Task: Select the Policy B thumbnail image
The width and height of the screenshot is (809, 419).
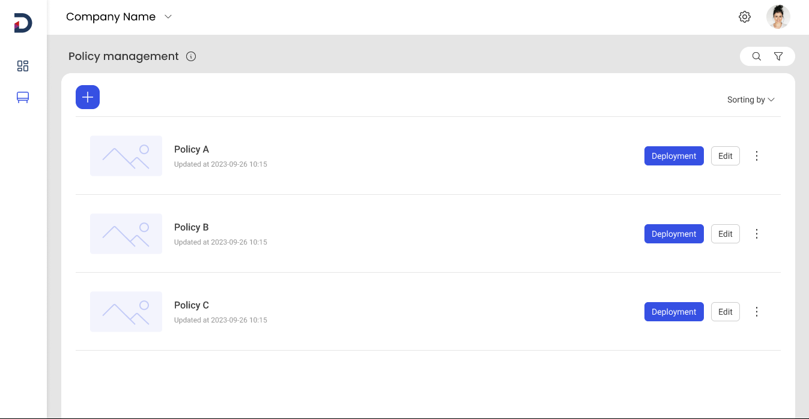Action: coord(126,234)
